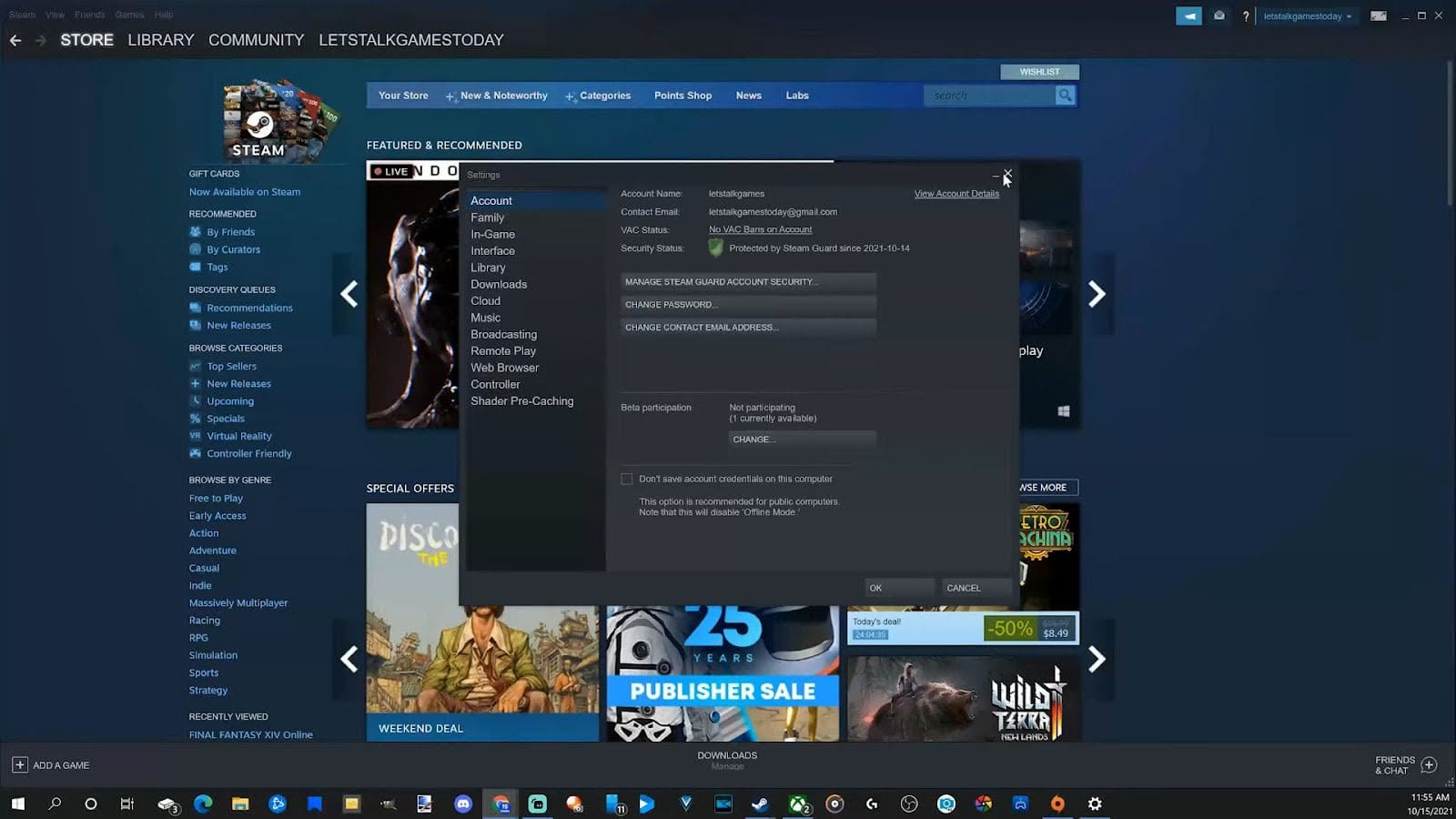The image size is (1456, 819).
Task: Open the Wild Terra game thumbnail
Action: click(963, 699)
